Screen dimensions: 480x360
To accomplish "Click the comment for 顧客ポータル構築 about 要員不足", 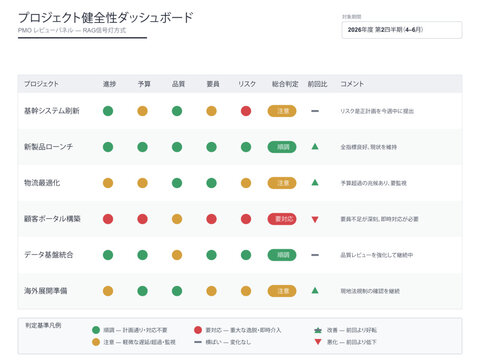I will [379, 219].
